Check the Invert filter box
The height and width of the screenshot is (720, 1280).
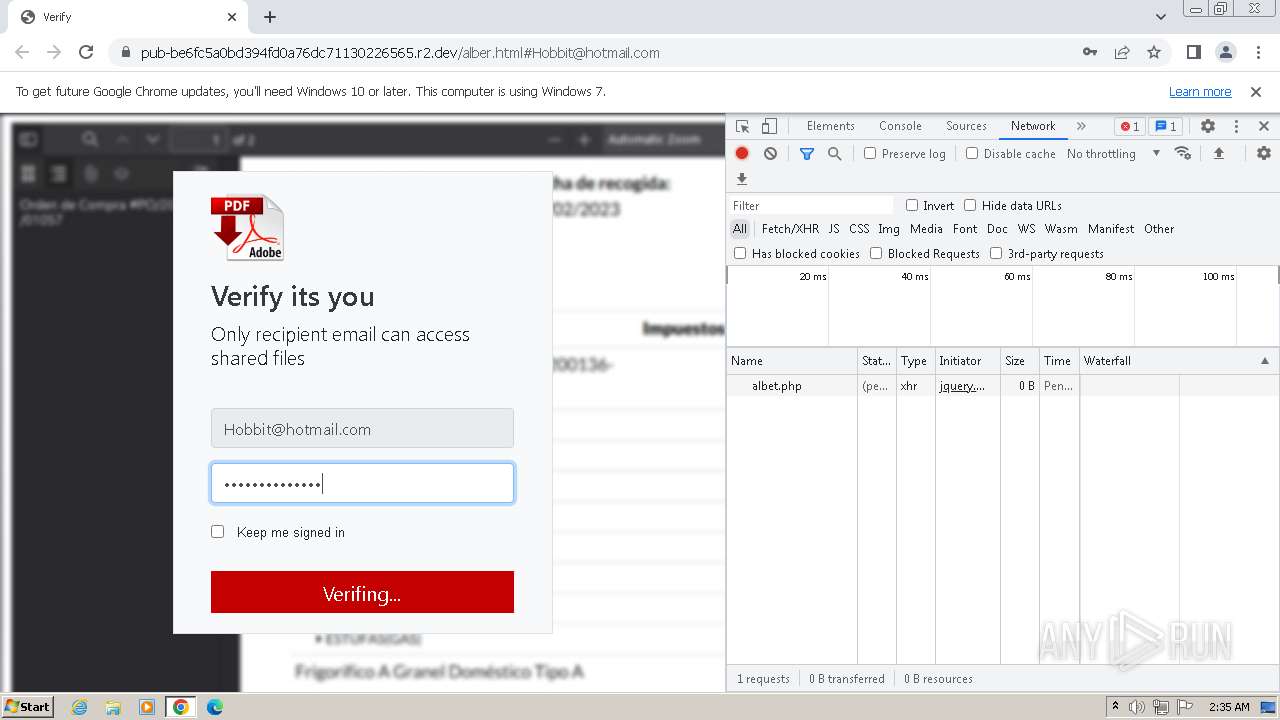coord(912,205)
